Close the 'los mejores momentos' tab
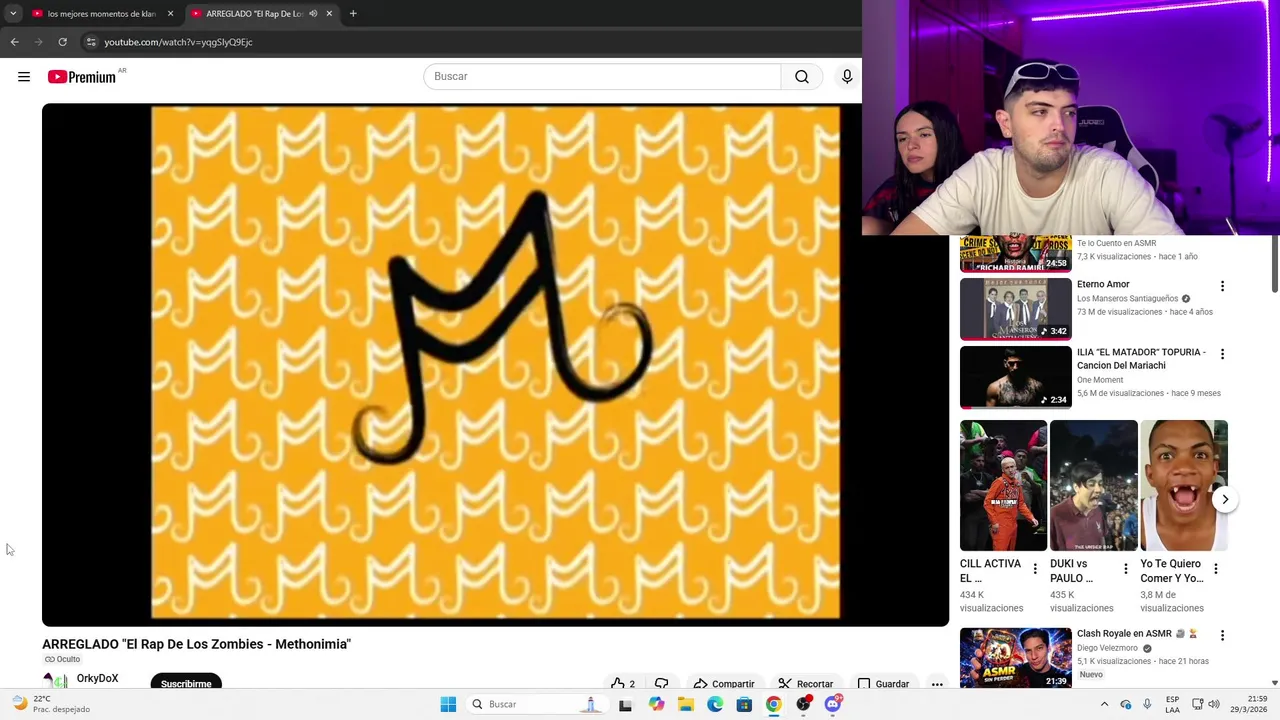Screen dimensions: 1280x720 click(x=170, y=14)
